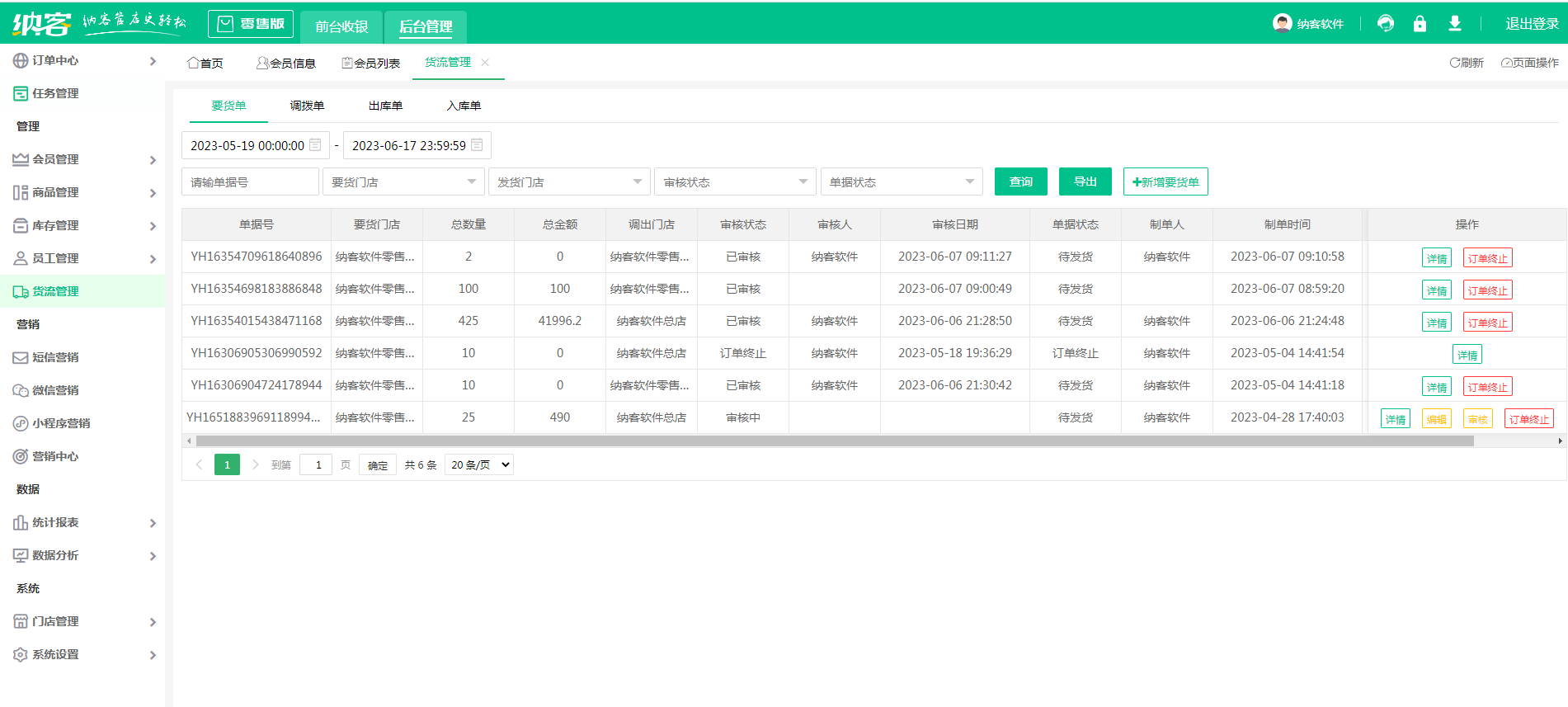Click the 查询 search button
This screenshot has height=707, width=1568.
1020,181
